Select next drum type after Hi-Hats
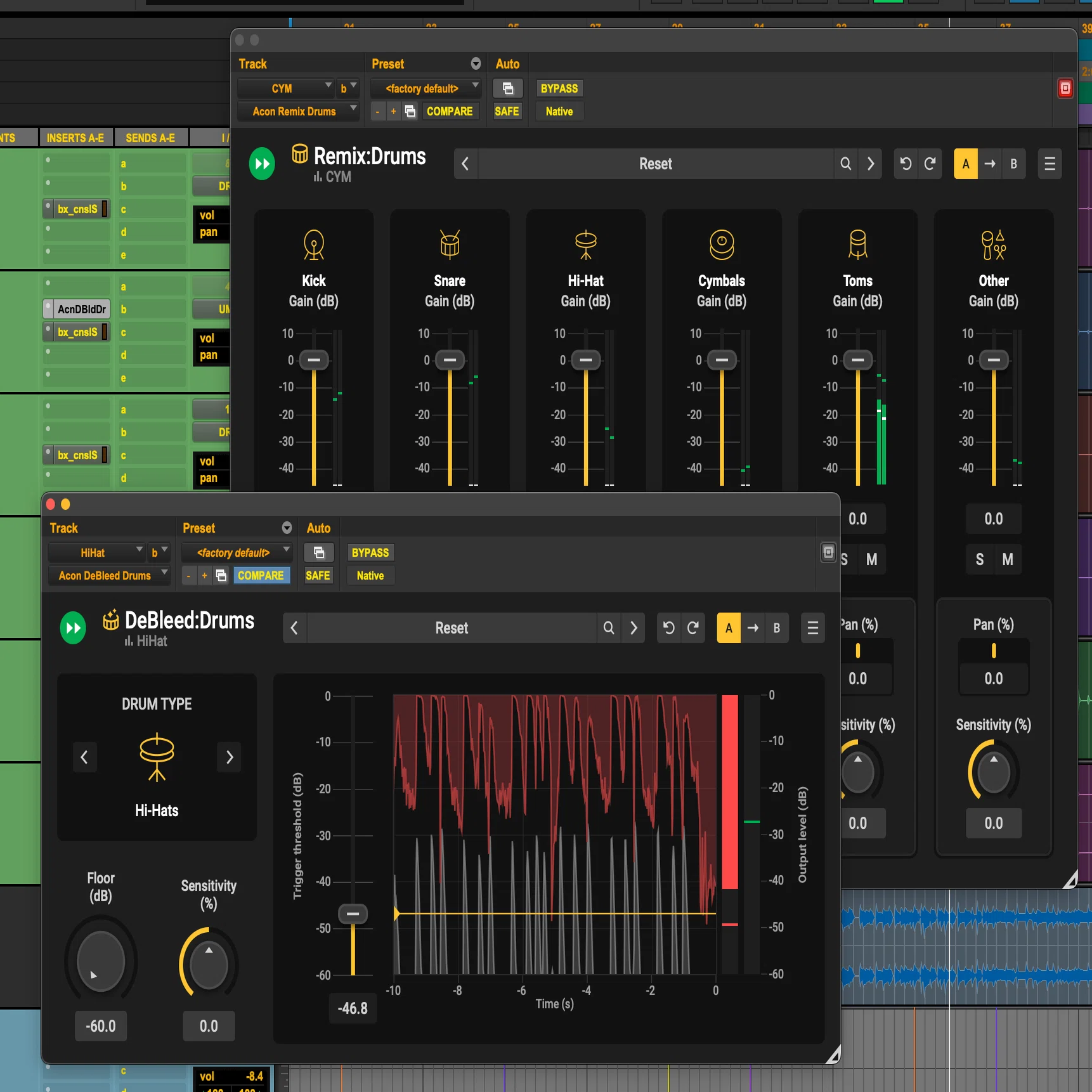Image resolution: width=1092 pixels, height=1092 pixels. coord(230,757)
